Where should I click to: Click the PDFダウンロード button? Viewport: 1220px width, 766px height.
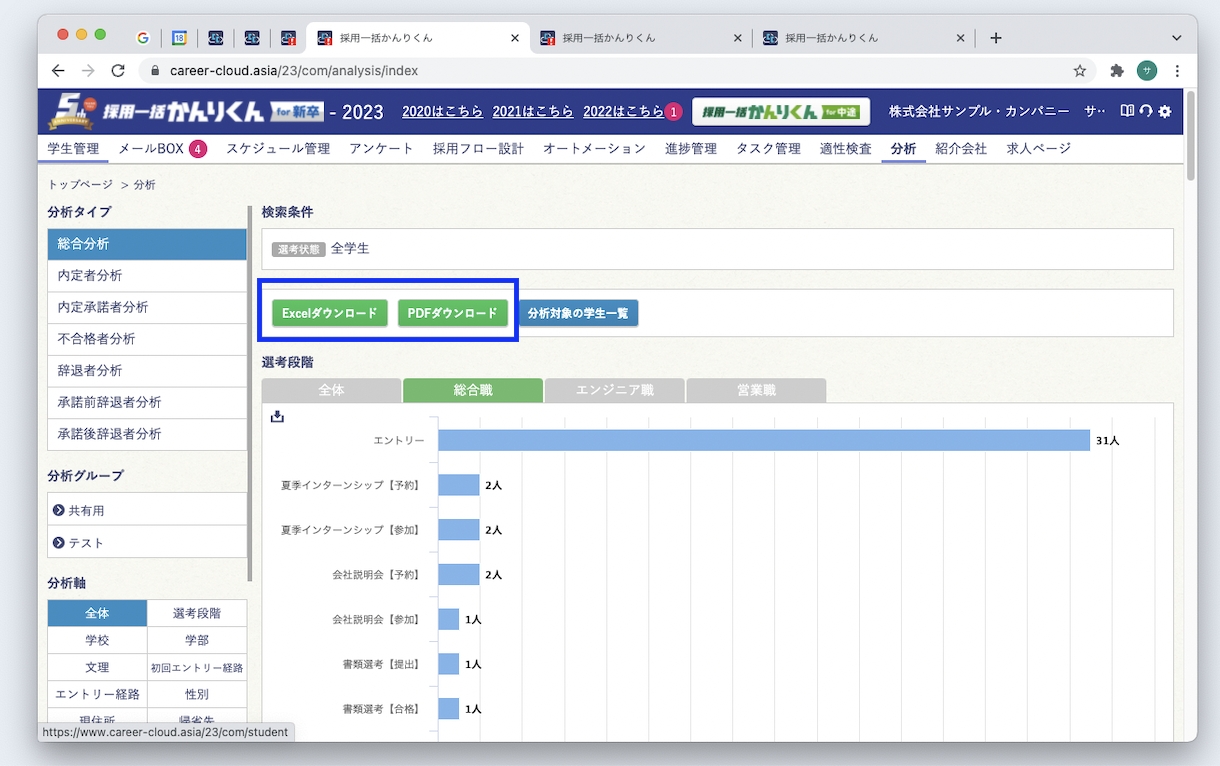coord(452,313)
